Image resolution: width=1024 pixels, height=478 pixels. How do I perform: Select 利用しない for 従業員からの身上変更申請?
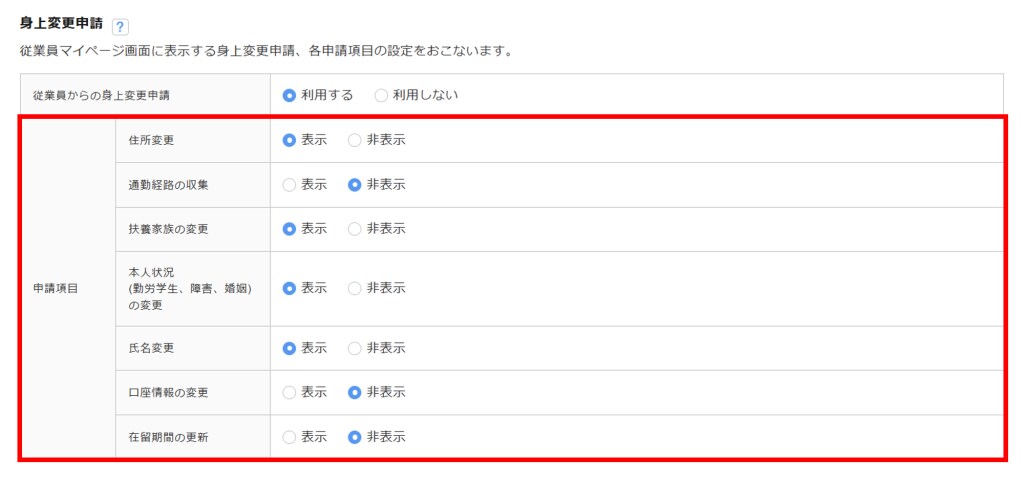point(381,96)
